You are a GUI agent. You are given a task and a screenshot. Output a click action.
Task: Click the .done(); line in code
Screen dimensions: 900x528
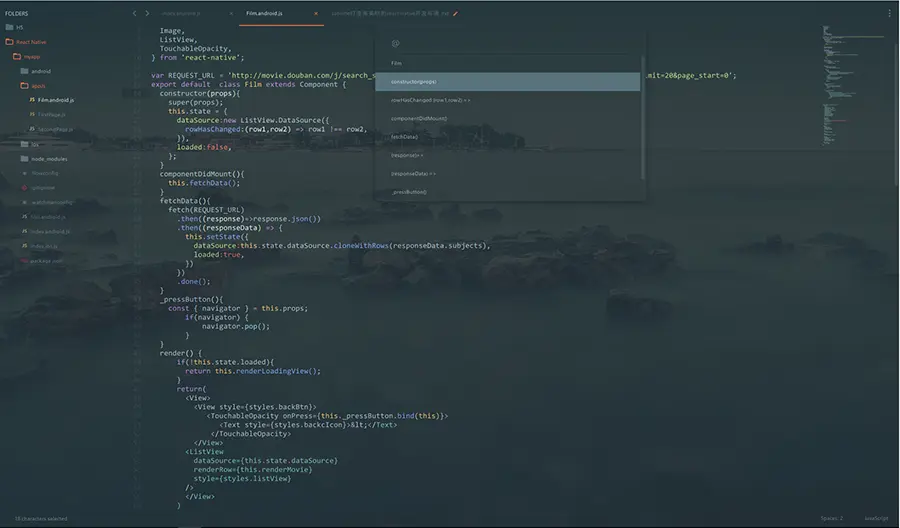coord(194,281)
